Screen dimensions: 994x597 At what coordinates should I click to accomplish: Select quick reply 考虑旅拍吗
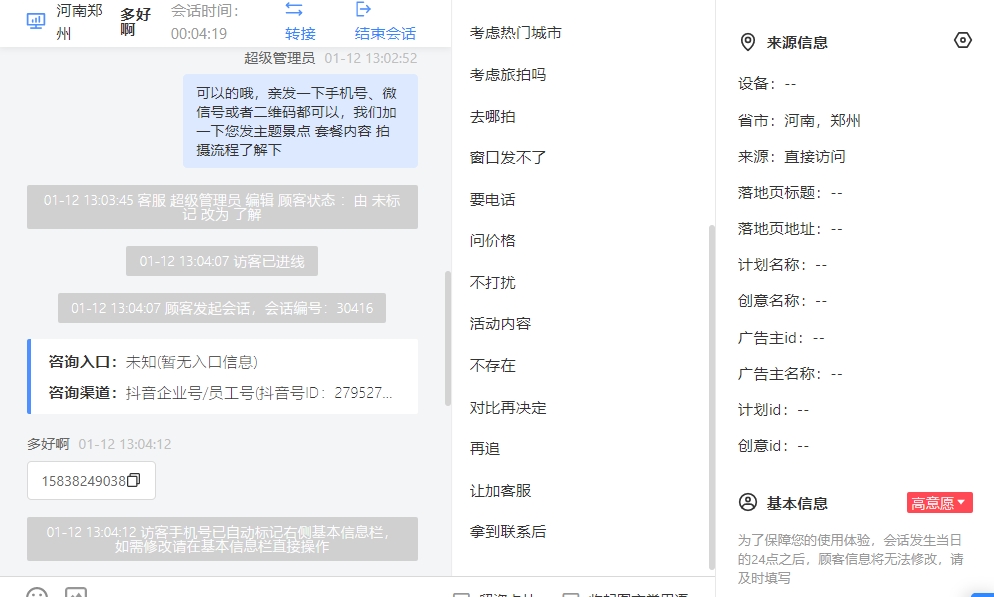click(x=508, y=75)
